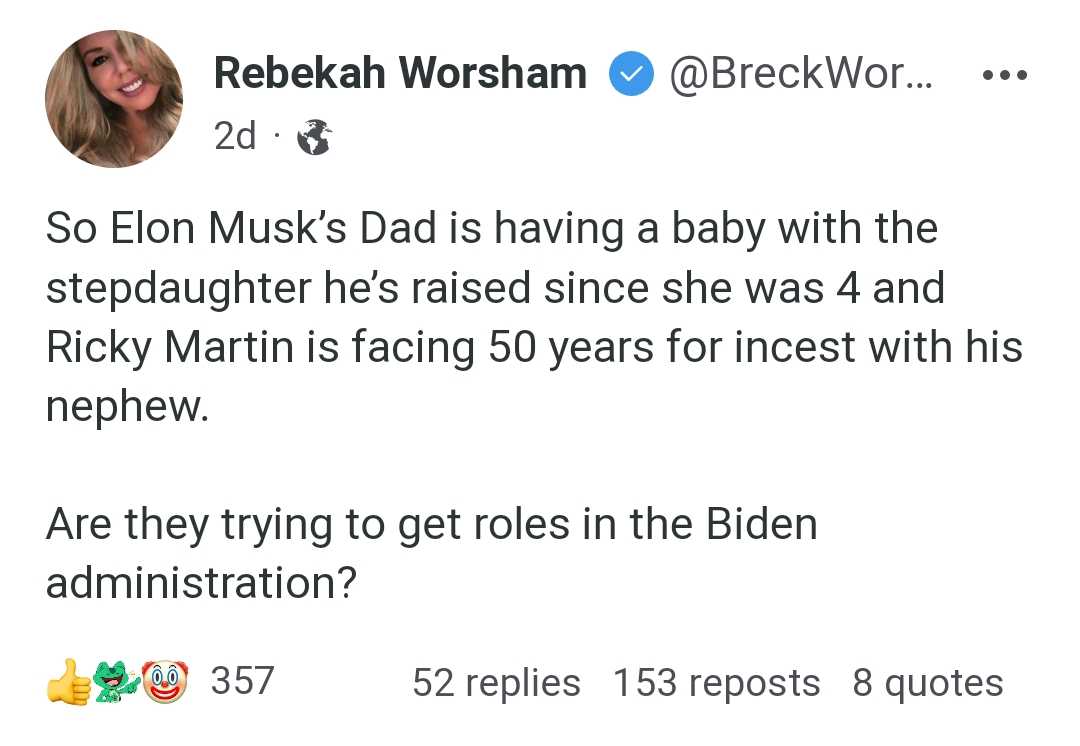Click the clown face reaction emoji
Screen dimensions: 1080x746
(x=165, y=682)
